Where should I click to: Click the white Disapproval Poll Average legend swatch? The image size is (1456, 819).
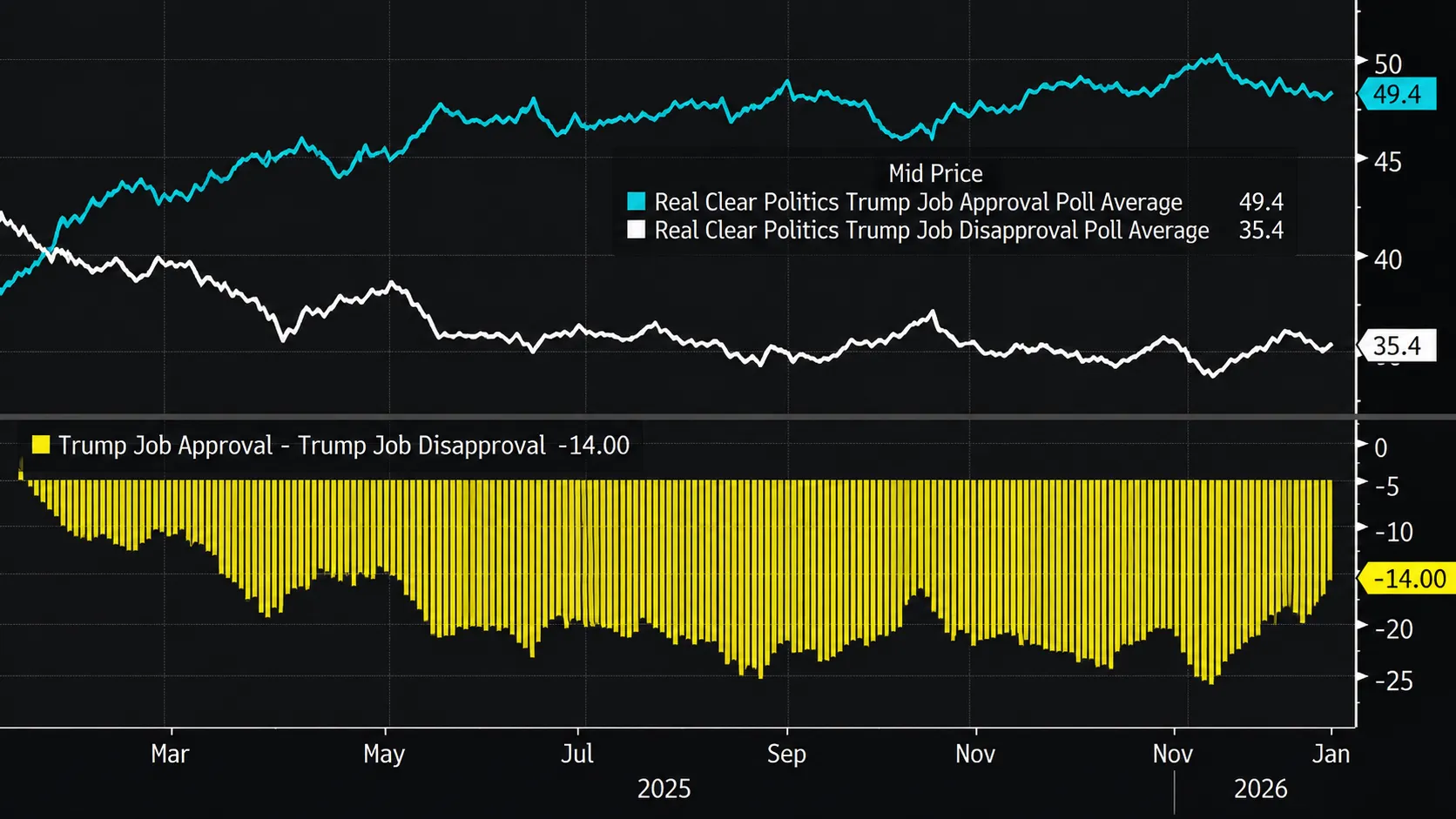(x=637, y=230)
